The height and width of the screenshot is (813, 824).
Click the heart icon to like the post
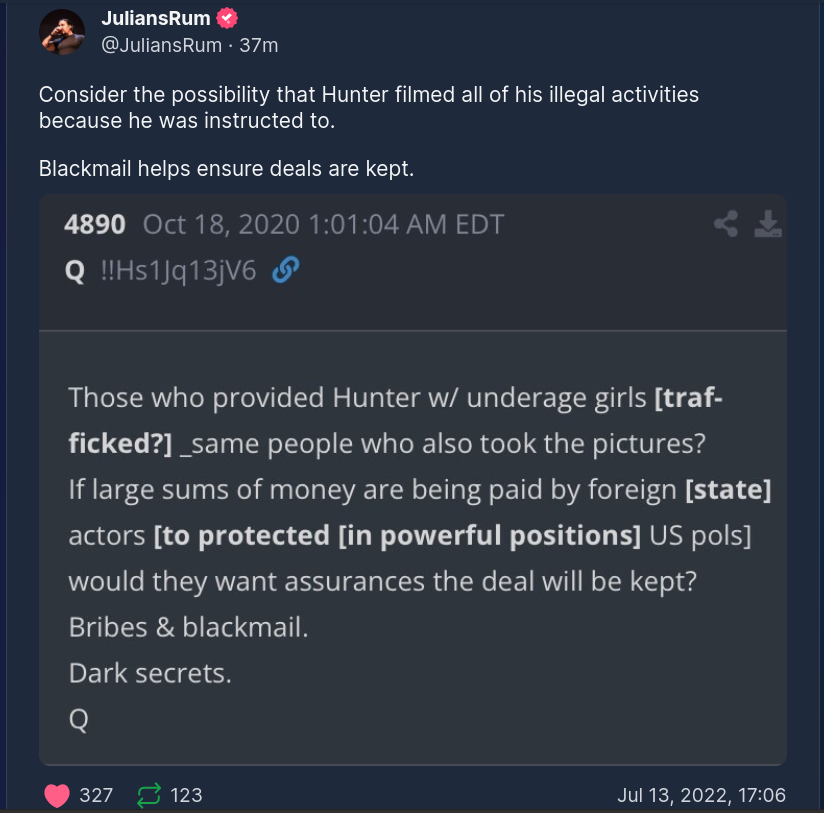(57, 795)
